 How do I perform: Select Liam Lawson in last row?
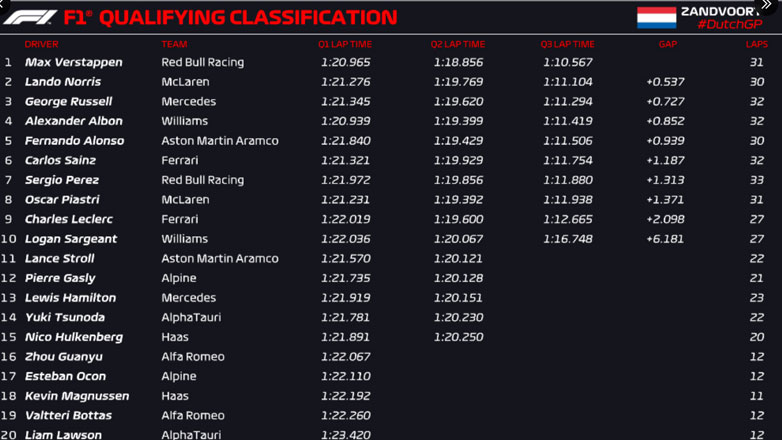point(63,435)
